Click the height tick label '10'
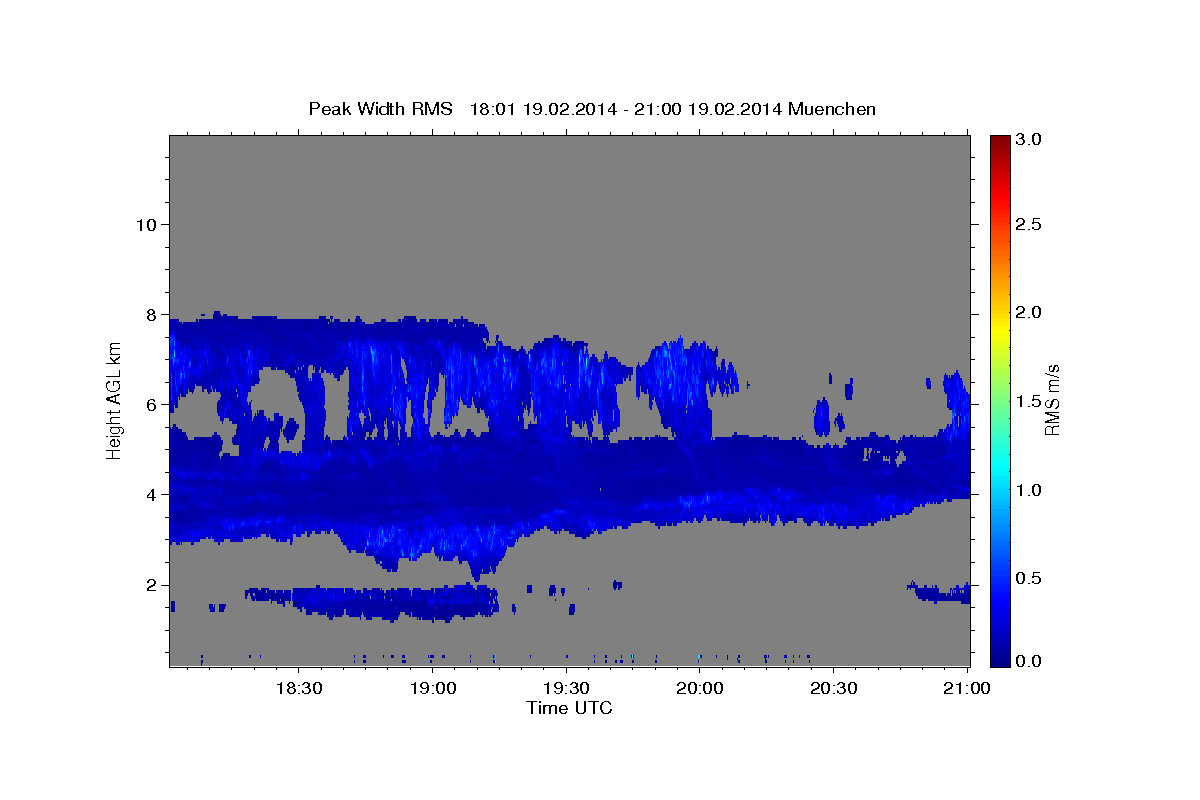Screen dimensions: 1200x800 145,224
